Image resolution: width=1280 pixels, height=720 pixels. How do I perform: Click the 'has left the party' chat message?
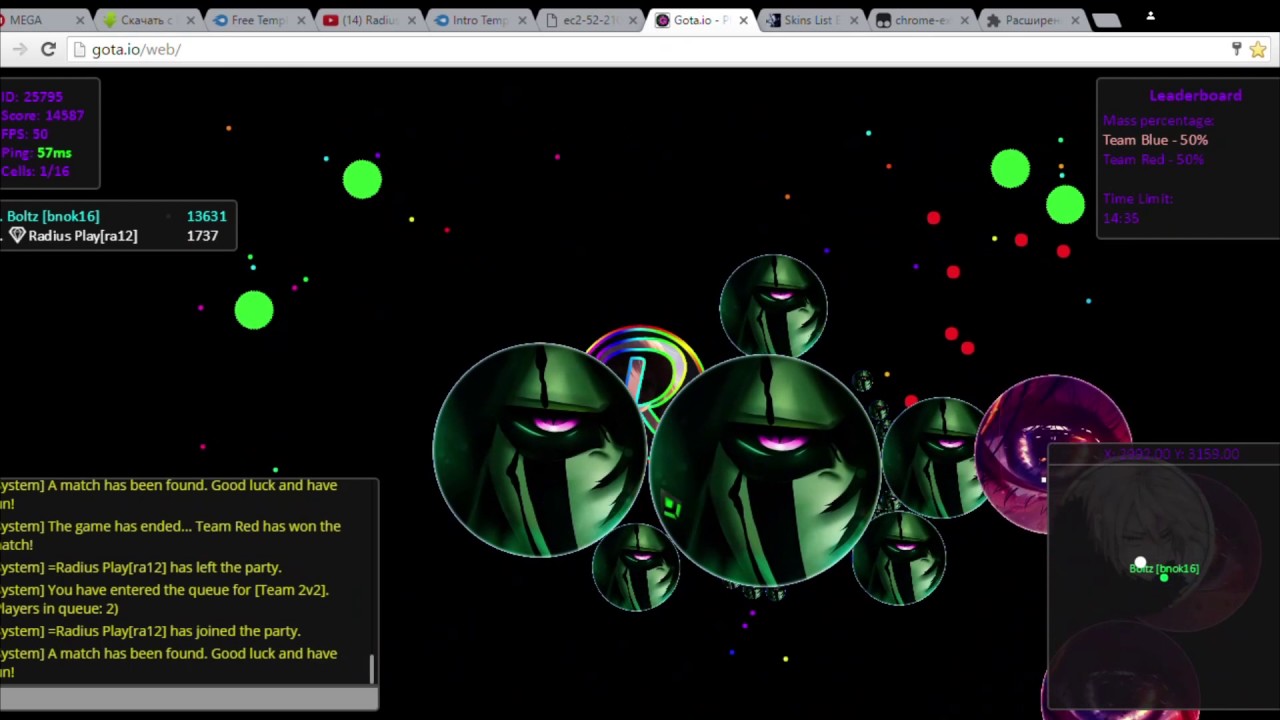[x=141, y=567]
